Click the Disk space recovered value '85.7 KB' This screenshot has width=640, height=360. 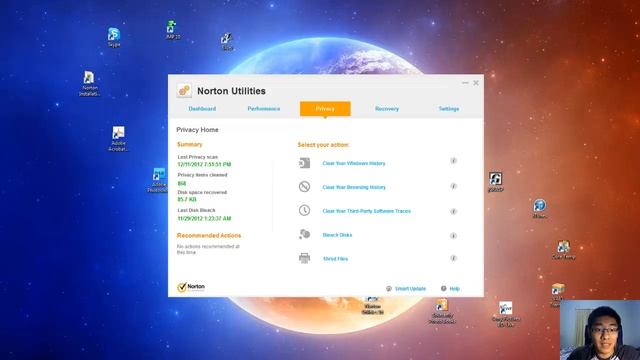click(x=187, y=200)
